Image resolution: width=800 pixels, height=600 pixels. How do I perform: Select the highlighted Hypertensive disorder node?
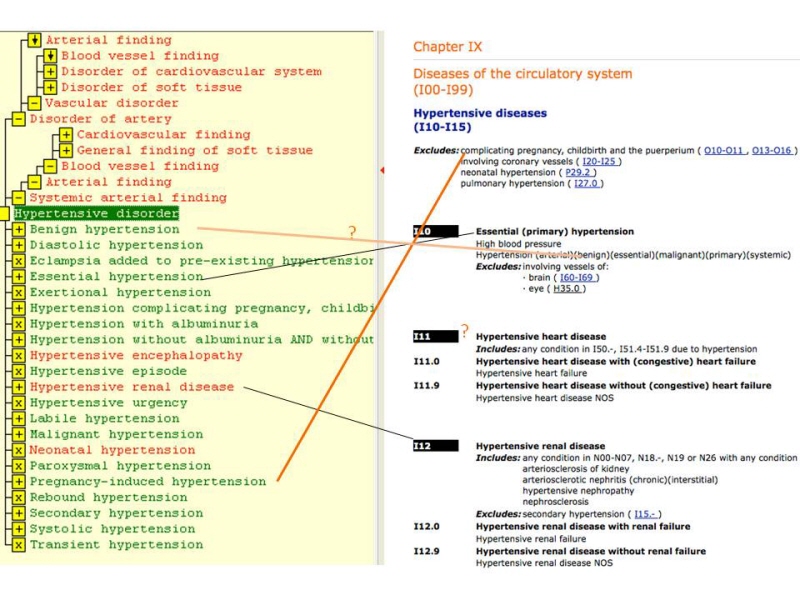[96, 214]
